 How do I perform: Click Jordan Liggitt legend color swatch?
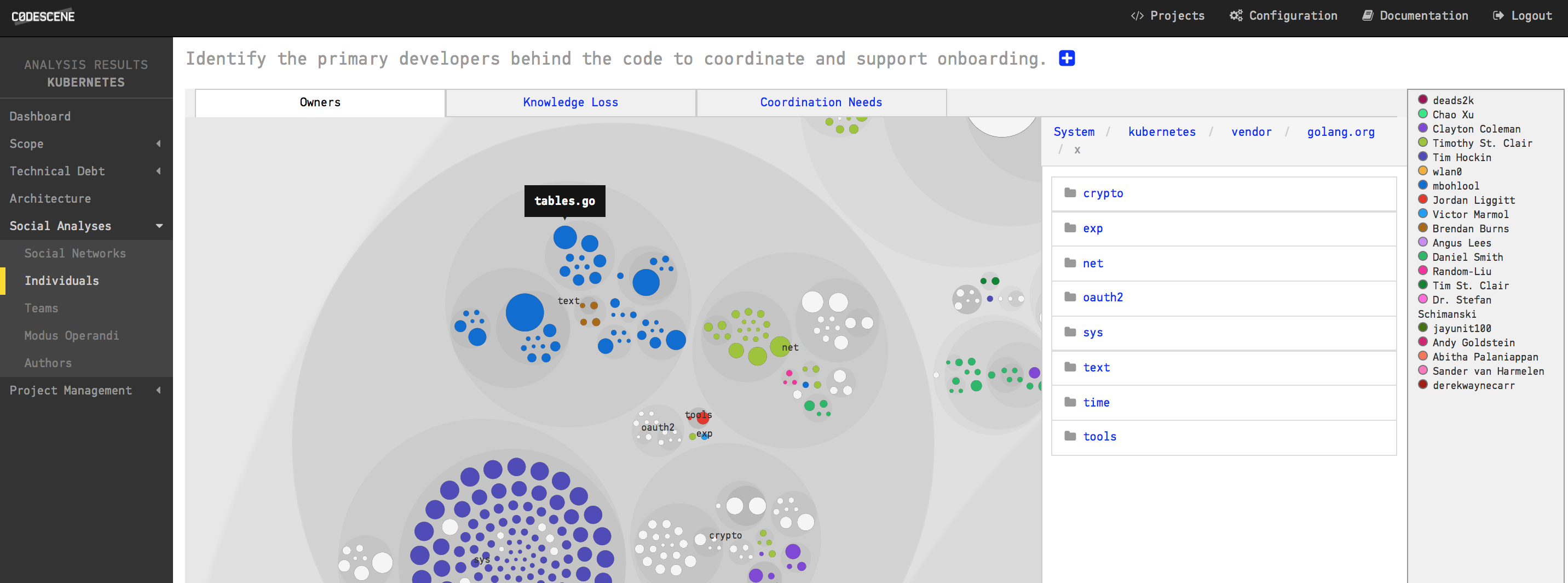click(x=1422, y=199)
